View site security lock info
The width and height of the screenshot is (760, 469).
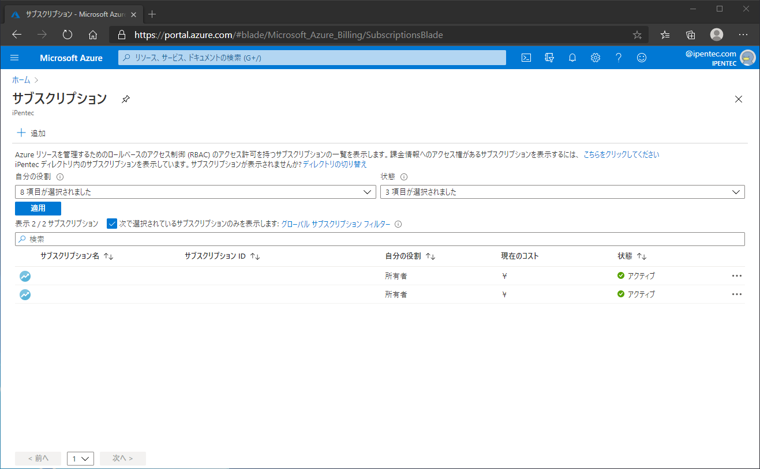click(122, 35)
